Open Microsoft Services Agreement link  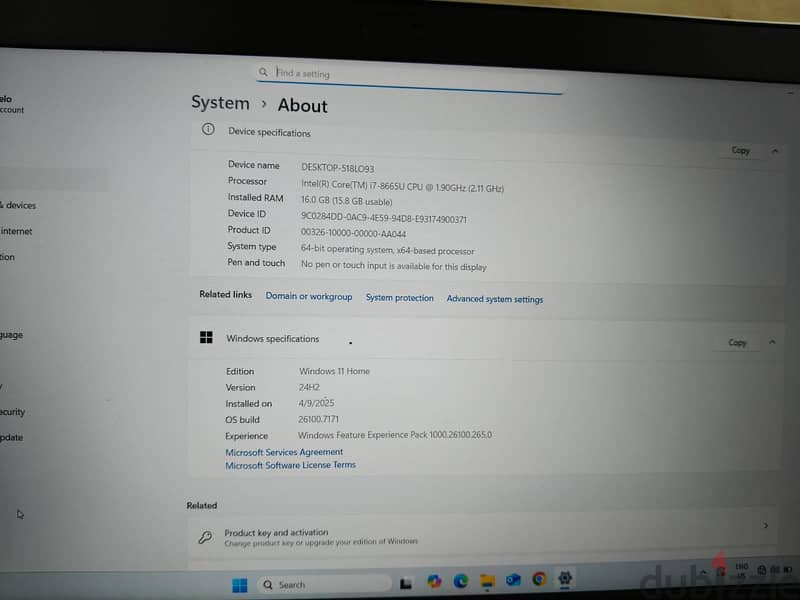[x=284, y=452]
